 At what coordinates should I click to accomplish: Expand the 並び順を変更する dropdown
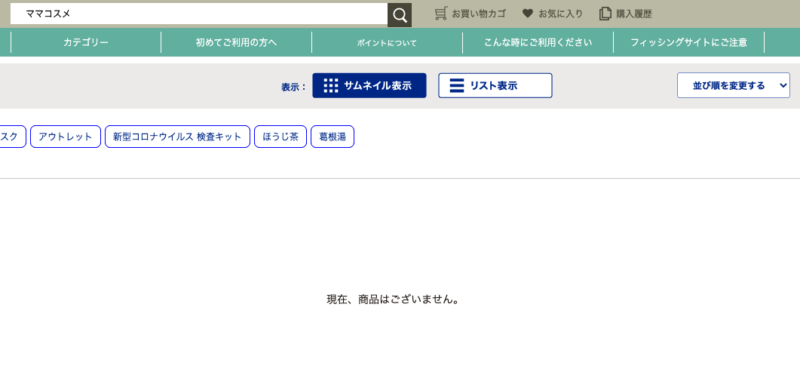pyautogui.click(x=733, y=86)
